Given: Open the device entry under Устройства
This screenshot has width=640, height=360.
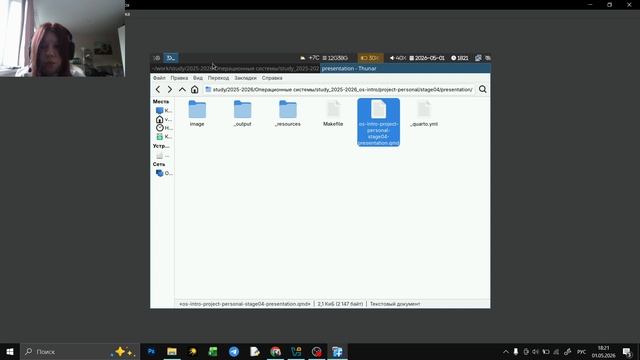Looking at the screenshot, I should 163,156.
